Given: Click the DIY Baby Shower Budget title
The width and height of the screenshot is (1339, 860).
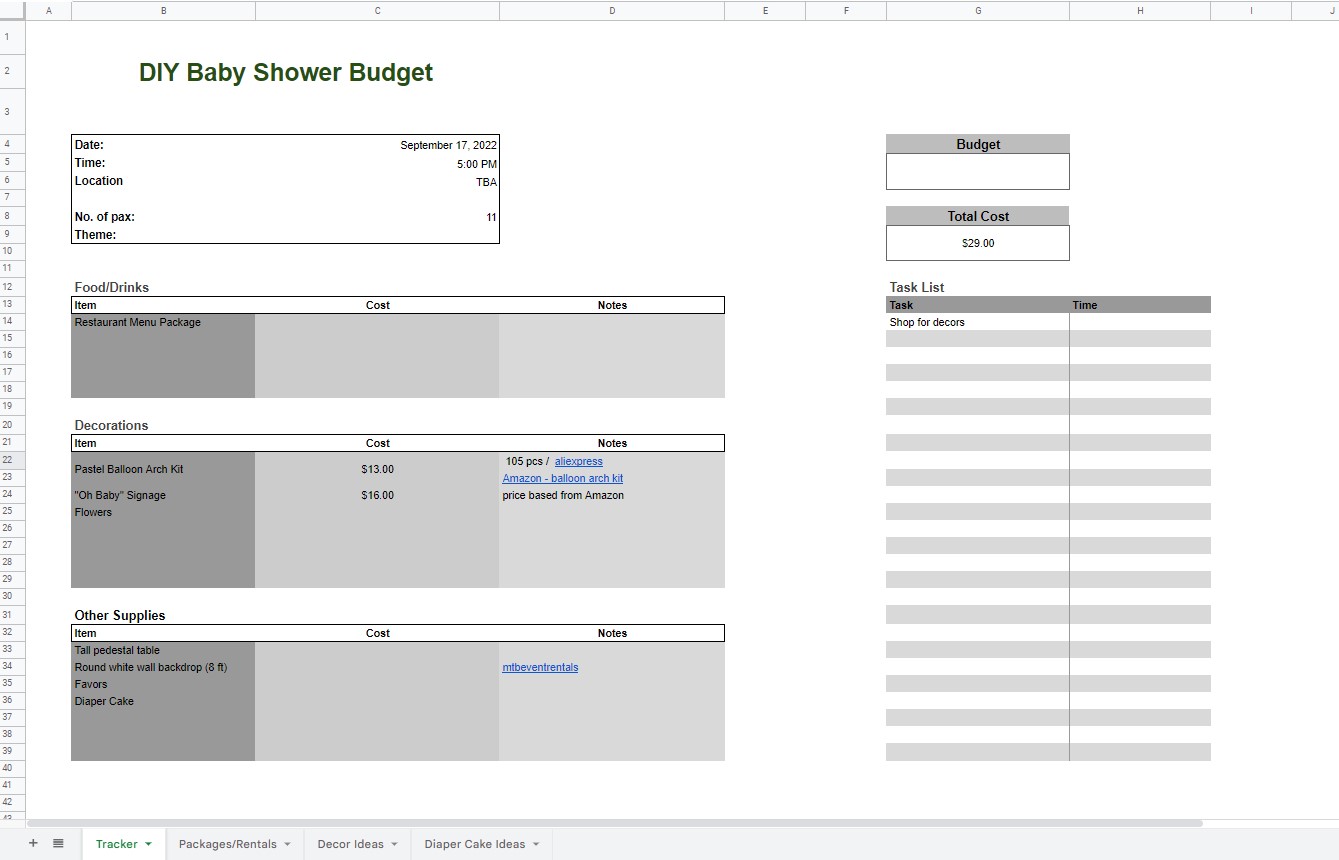Looking at the screenshot, I should tap(286, 73).
